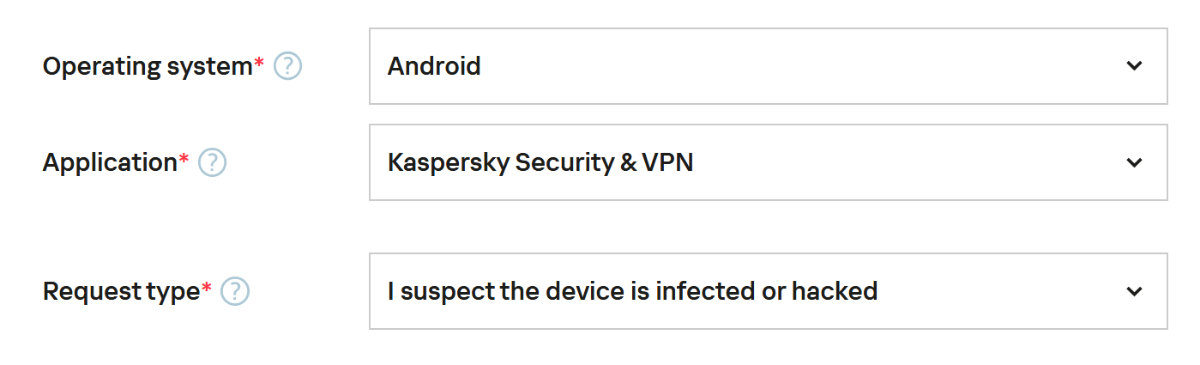Open the Application dropdown list
This screenshot has width=1200, height=365.
click(768, 162)
